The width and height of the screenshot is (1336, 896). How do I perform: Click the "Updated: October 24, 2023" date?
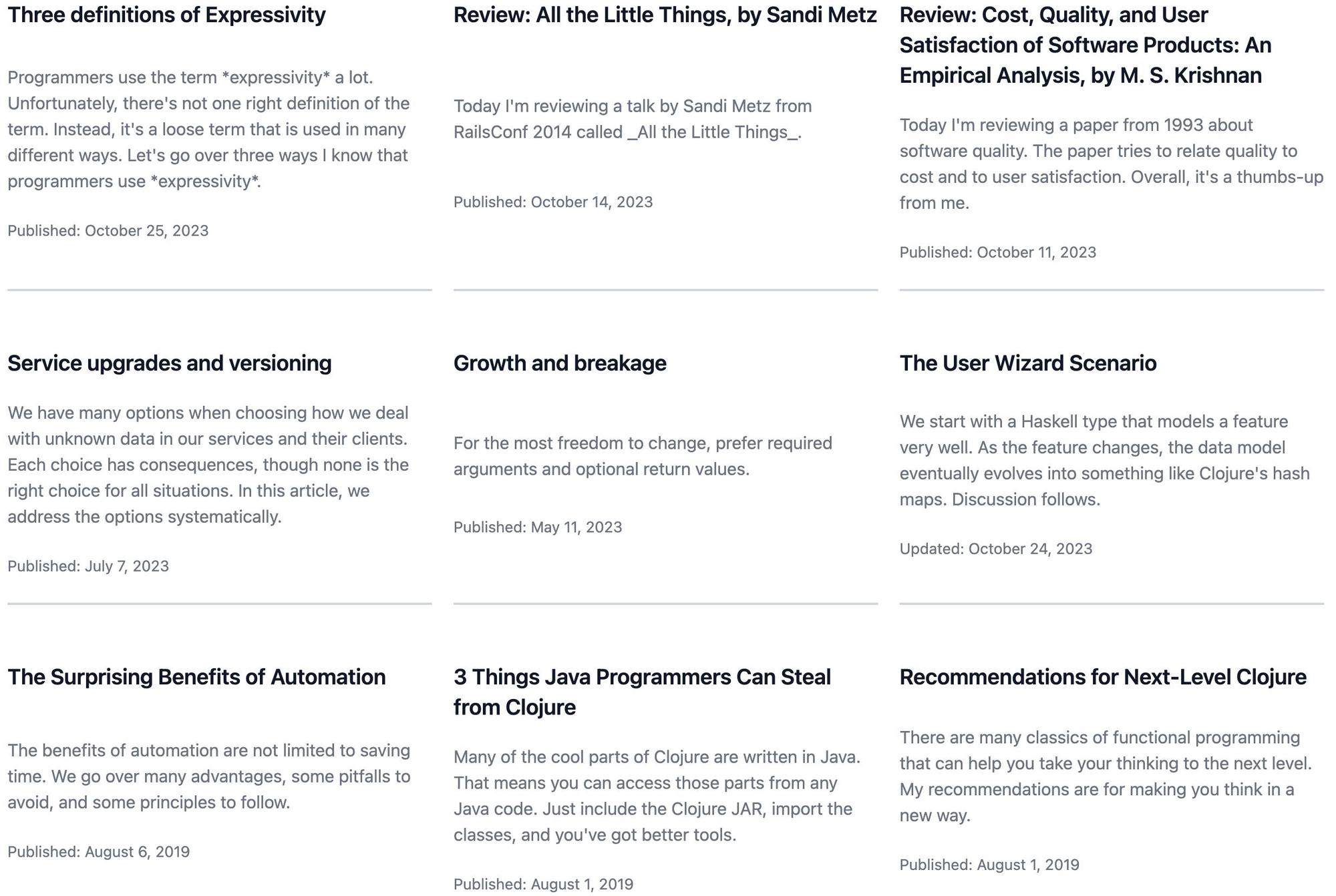pos(996,549)
